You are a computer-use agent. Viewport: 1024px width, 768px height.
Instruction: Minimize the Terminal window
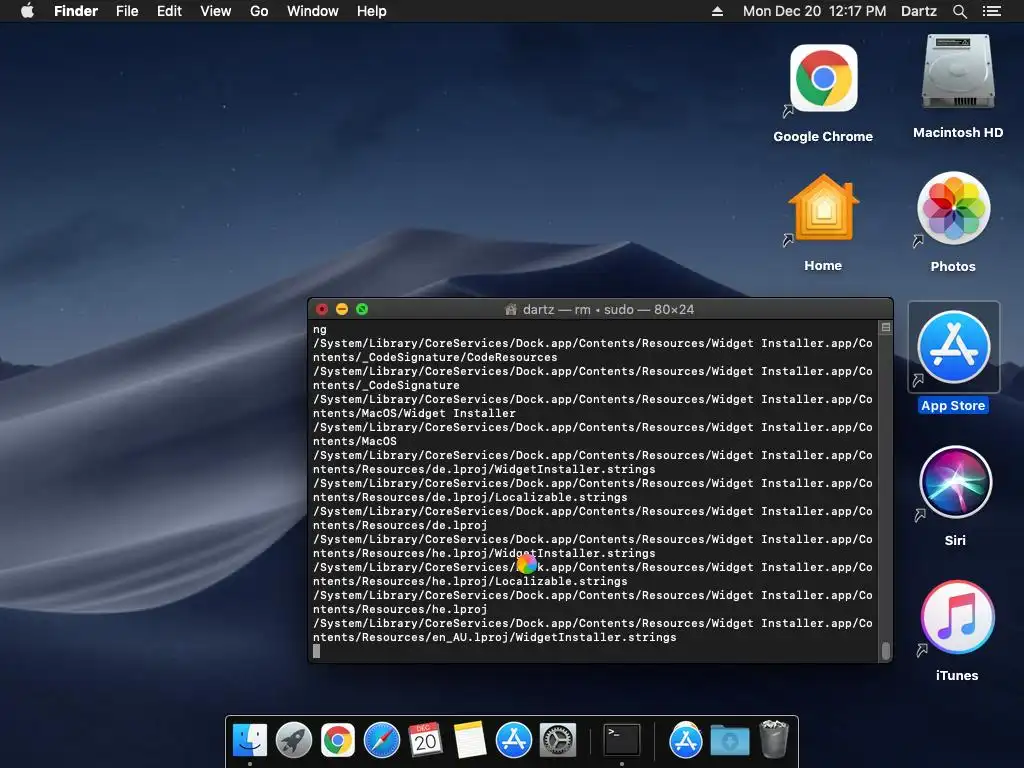(342, 309)
